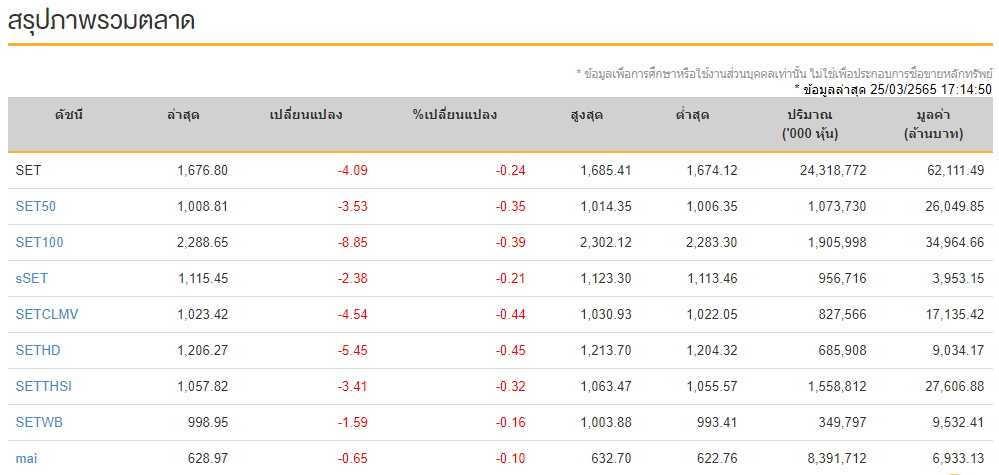Click the SET latest value 1,676.80
The image size is (999, 475).
click(203, 171)
